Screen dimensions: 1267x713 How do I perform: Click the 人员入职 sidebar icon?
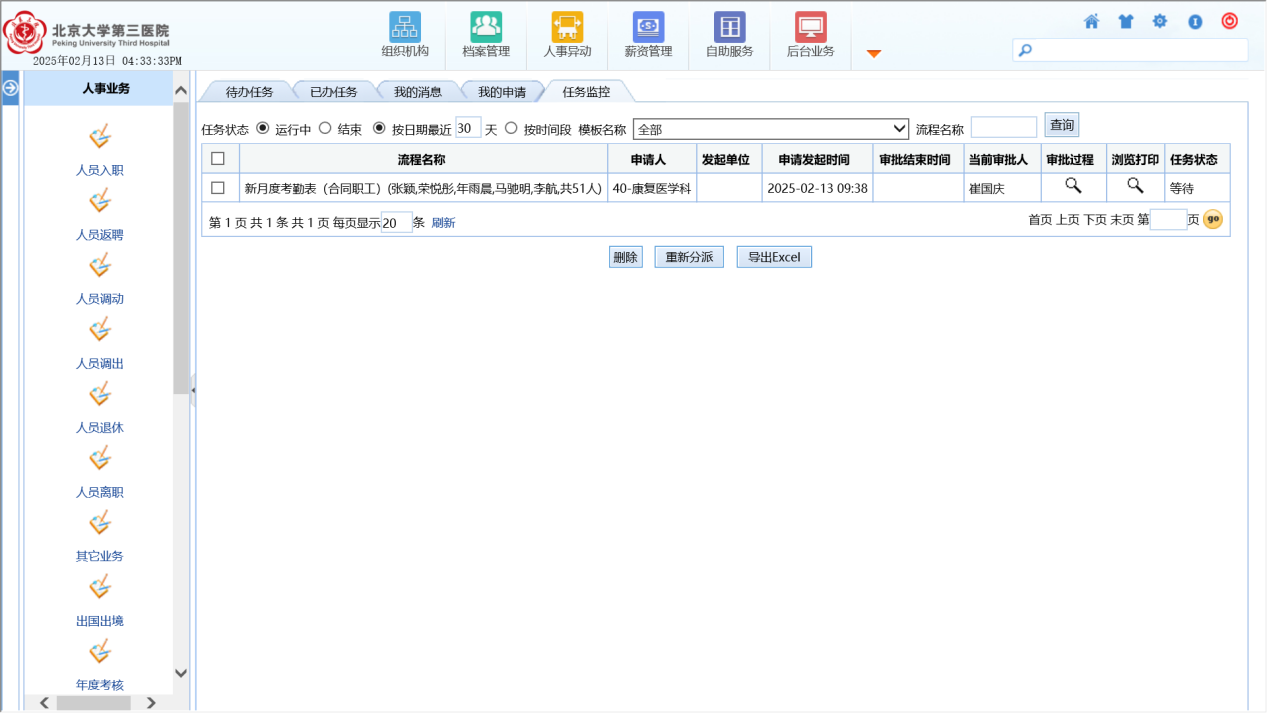pyautogui.click(x=100, y=138)
